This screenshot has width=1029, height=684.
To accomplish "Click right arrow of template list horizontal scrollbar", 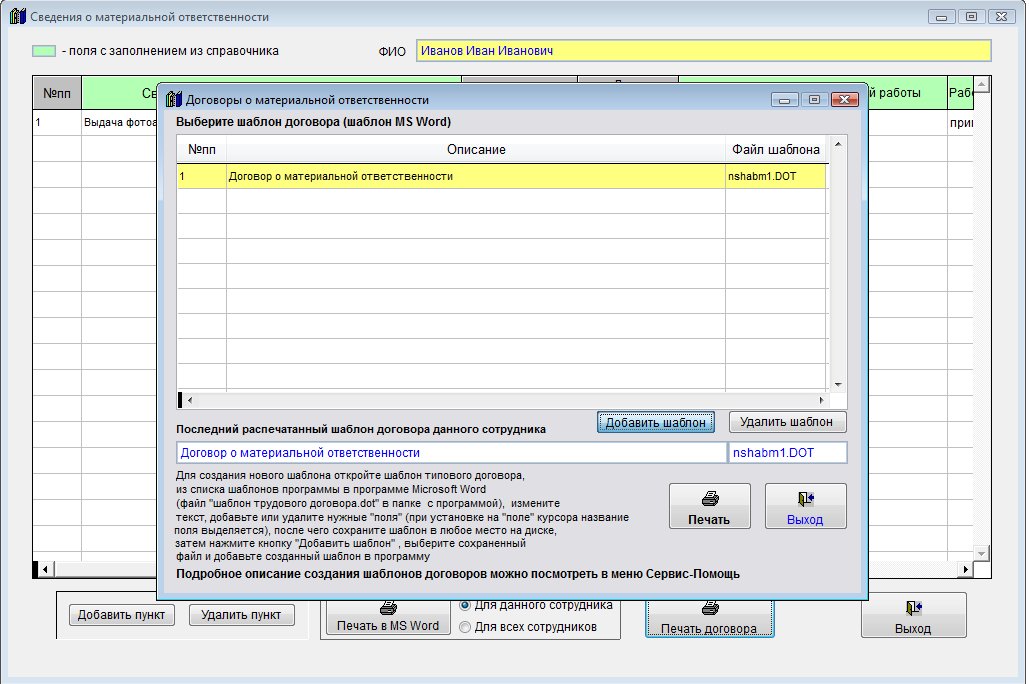I will point(822,400).
